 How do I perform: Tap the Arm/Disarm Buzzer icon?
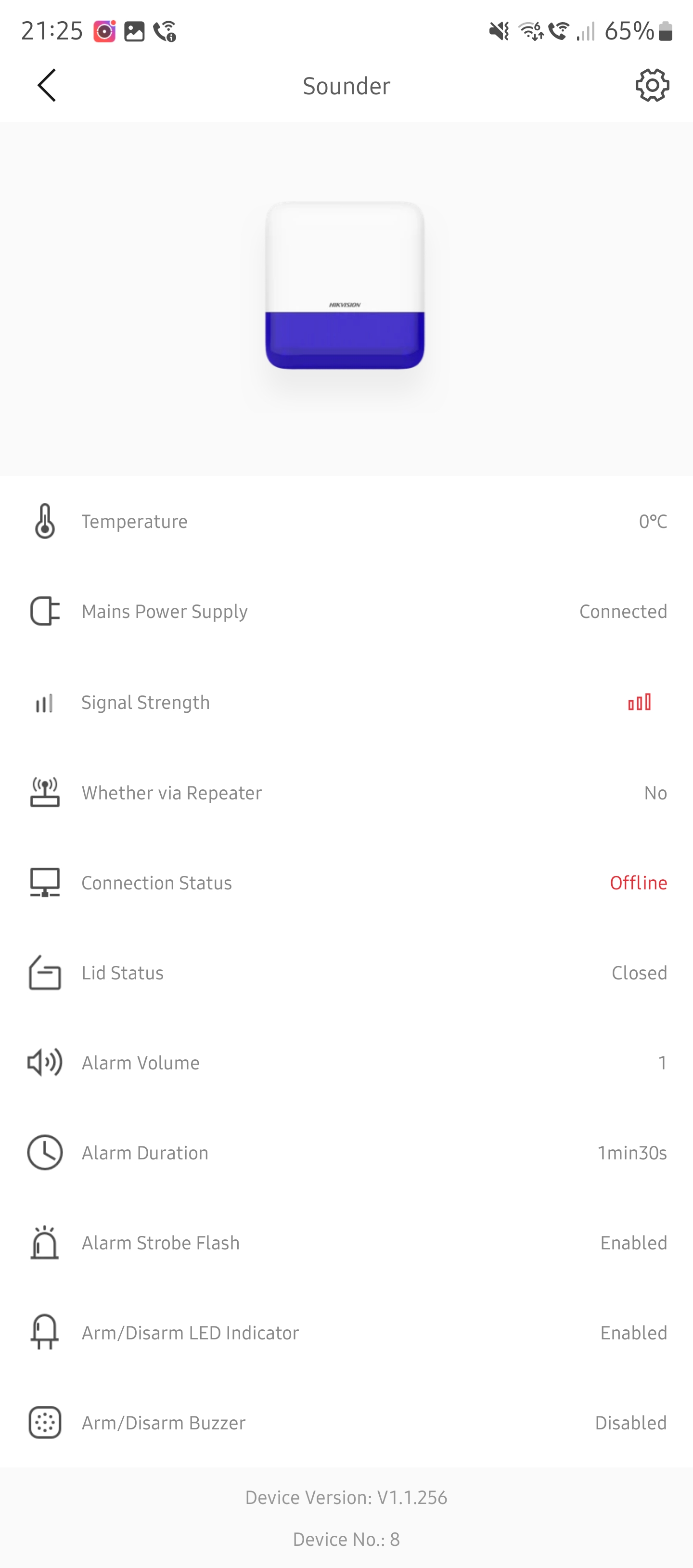coord(45,1423)
